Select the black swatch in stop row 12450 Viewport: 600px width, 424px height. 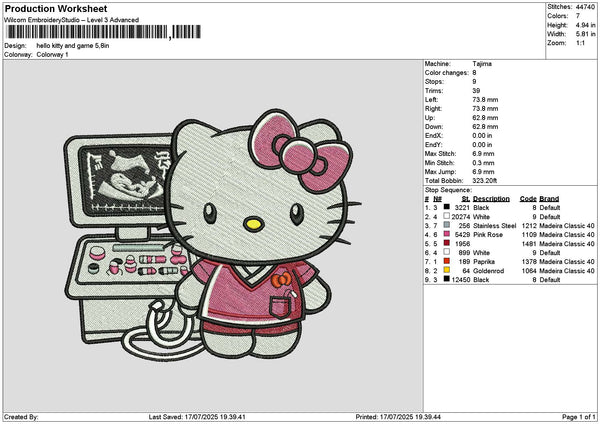click(x=447, y=279)
